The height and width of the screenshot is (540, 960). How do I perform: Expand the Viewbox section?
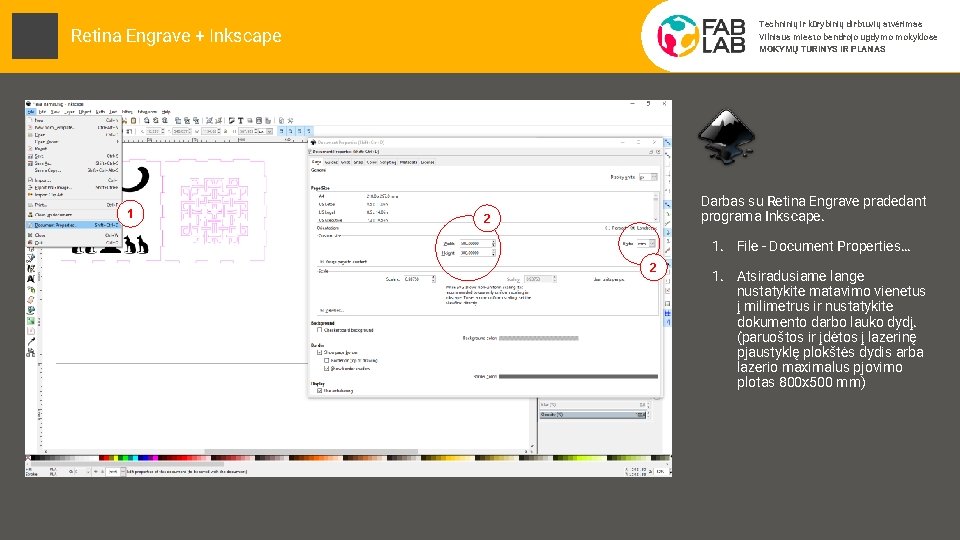(x=331, y=310)
